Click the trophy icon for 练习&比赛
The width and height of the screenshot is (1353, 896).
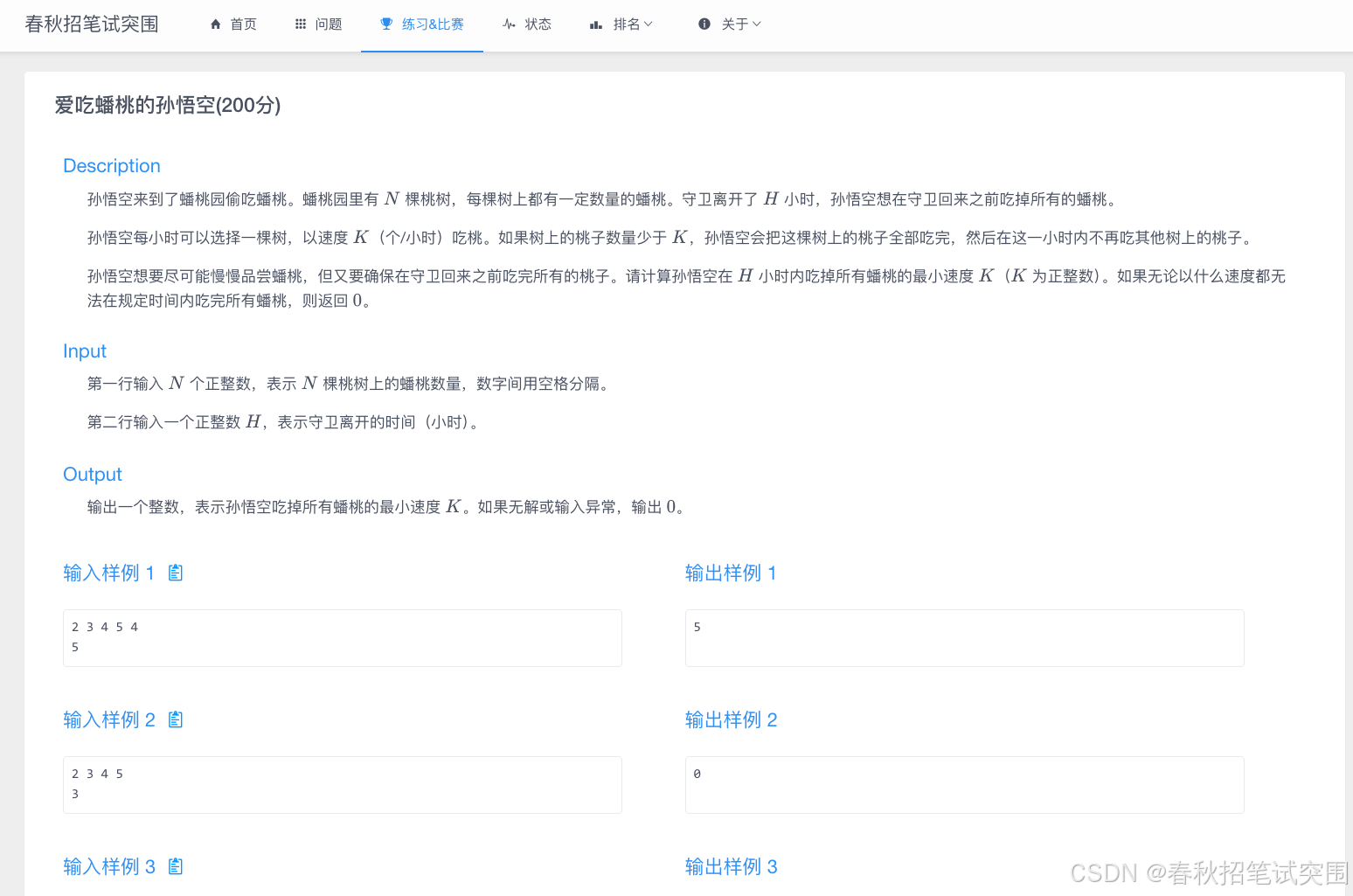tap(385, 24)
